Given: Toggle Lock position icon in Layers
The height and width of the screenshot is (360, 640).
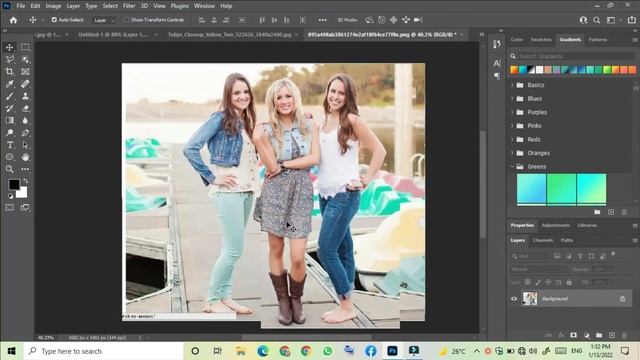Looking at the screenshot, I should [x=548, y=282].
